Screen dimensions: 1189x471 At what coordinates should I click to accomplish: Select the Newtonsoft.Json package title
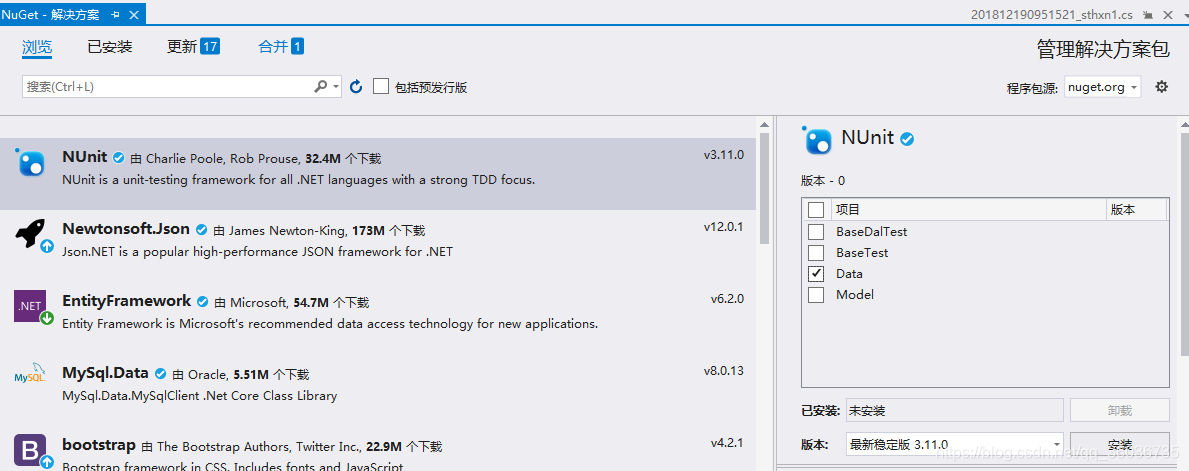point(126,229)
